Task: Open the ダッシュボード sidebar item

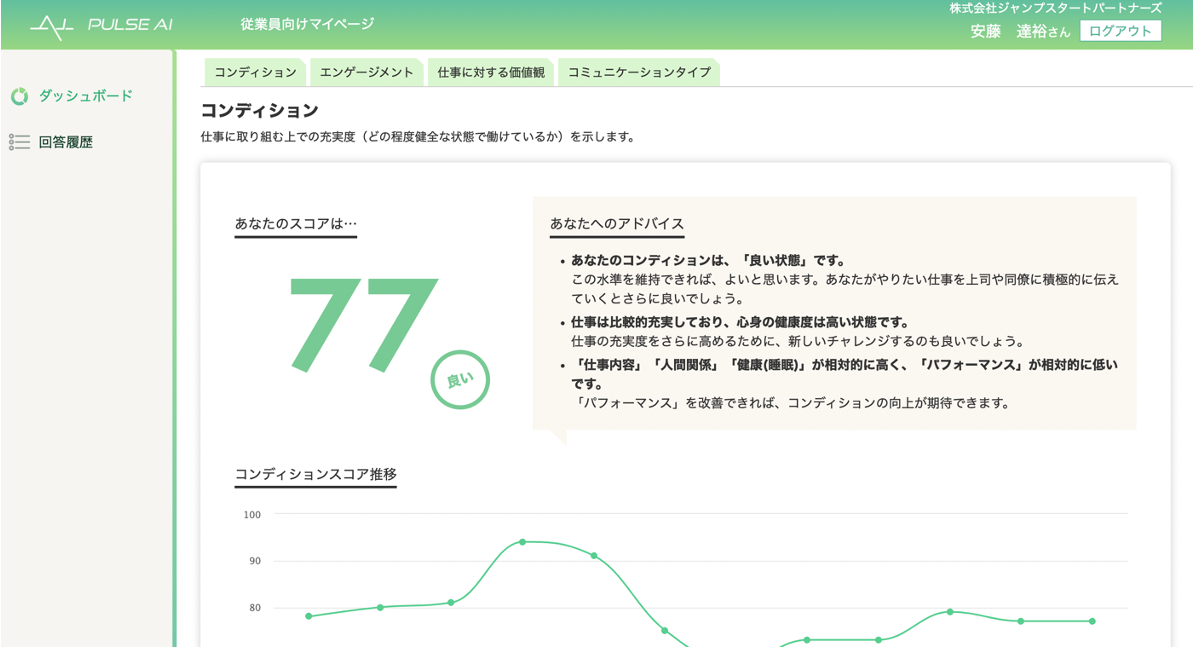Action: [x=85, y=96]
